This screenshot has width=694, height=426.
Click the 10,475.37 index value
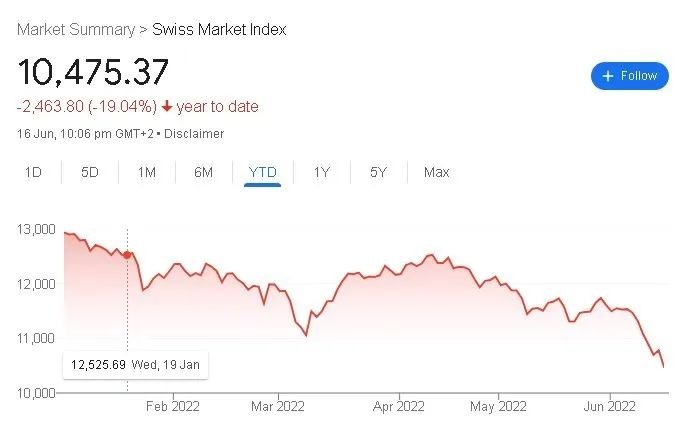(x=93, y=72)
